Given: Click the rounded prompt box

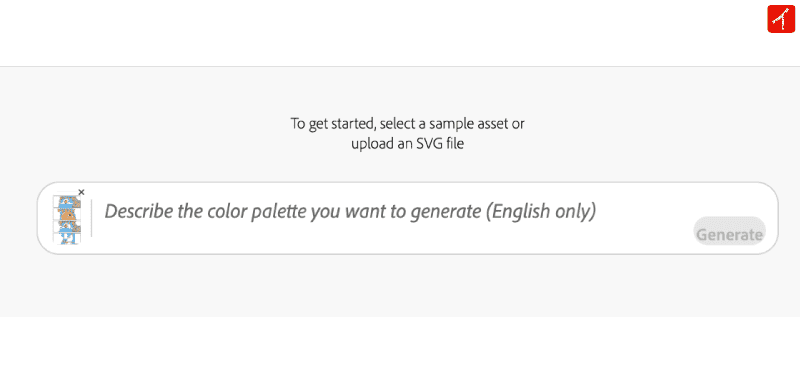Looking at the screenshot, I should (407, 218).
